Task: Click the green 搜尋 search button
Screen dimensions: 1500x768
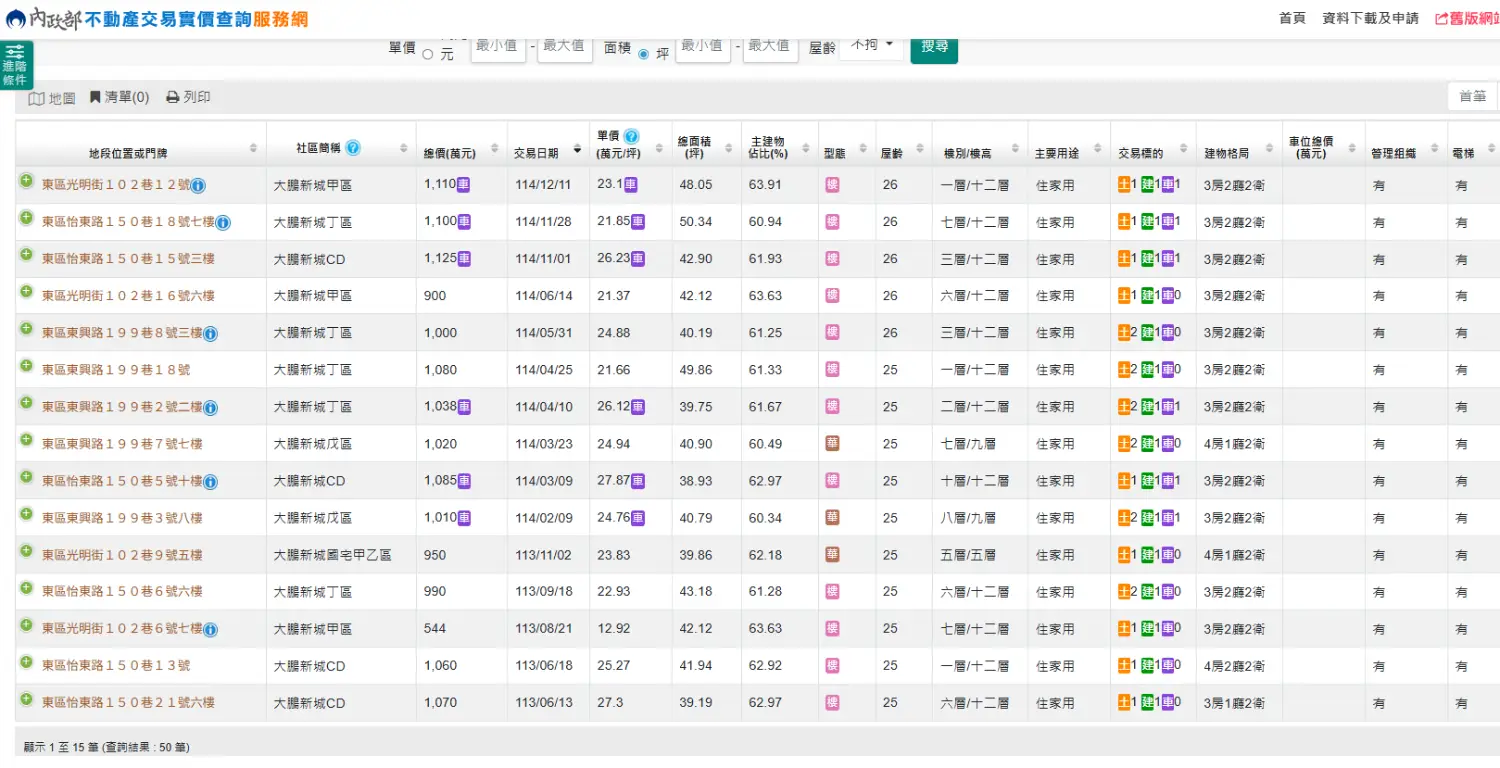Action: click(933, 48)
